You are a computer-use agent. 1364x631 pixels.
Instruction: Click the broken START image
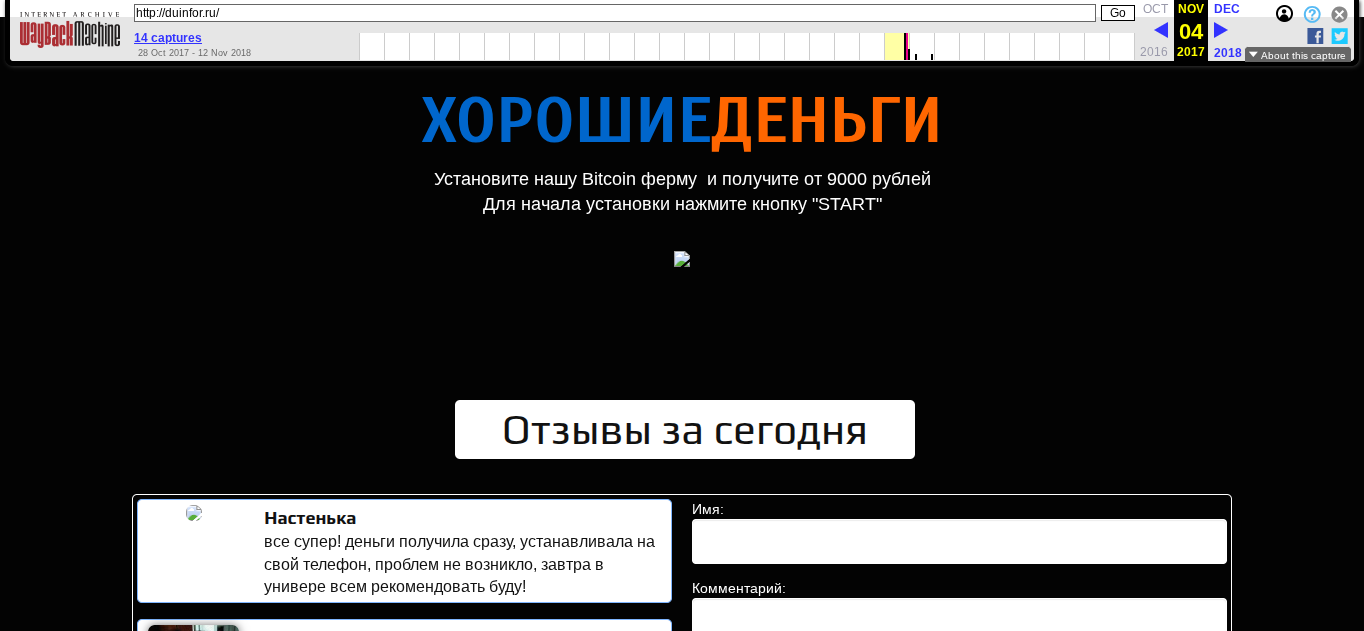682,259
